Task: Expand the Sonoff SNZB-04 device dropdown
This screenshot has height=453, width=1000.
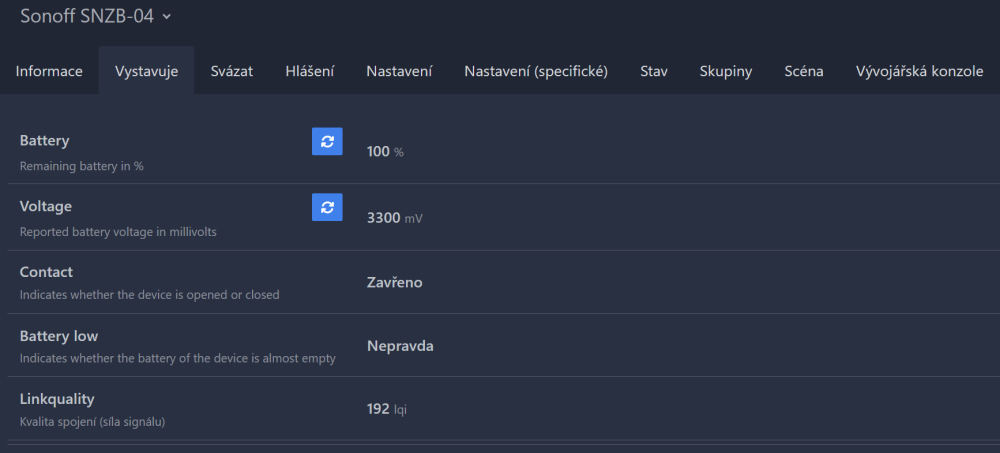Action: point(166,16)
